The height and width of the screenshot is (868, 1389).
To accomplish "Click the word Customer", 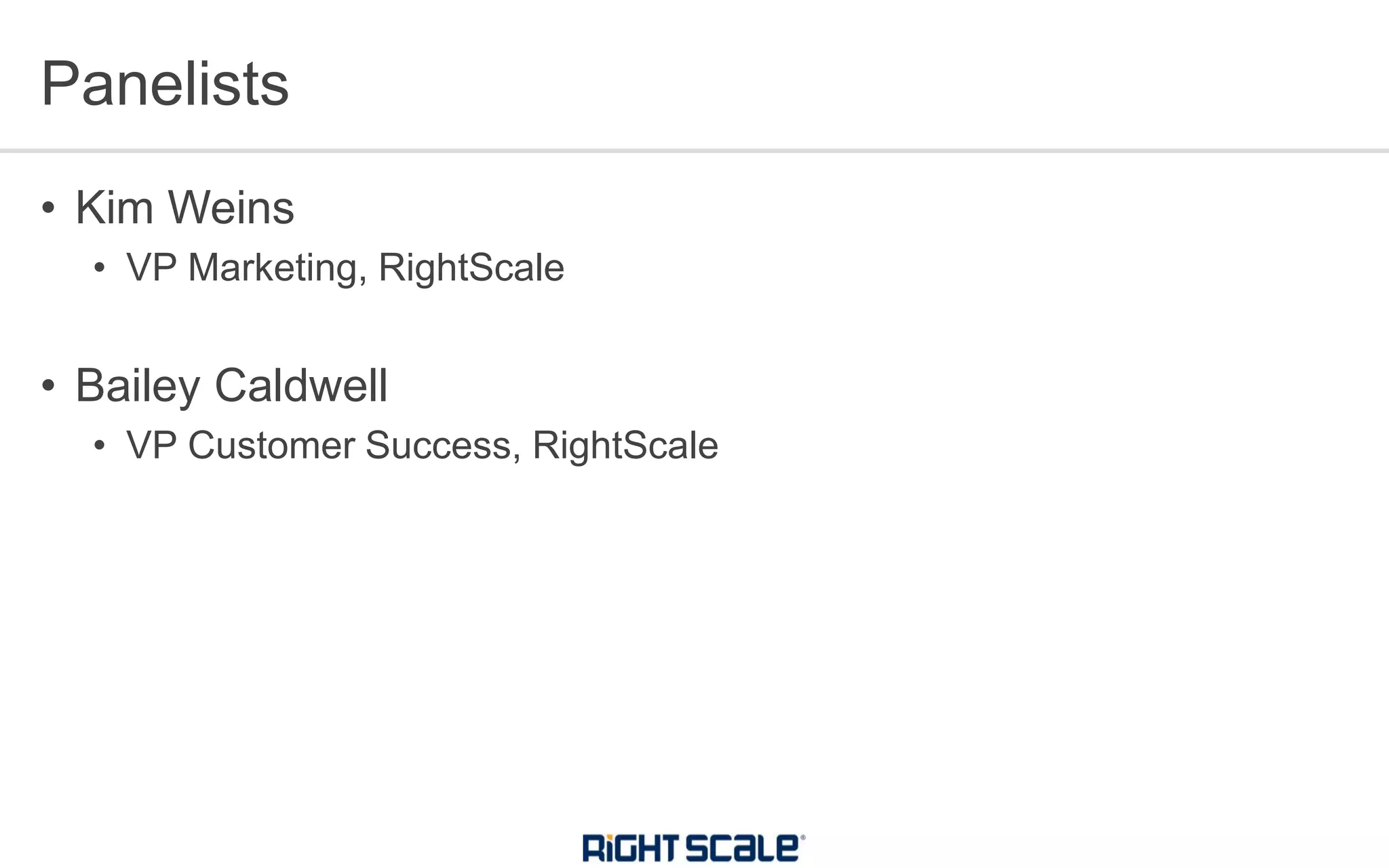I will (x=271, y=446).
